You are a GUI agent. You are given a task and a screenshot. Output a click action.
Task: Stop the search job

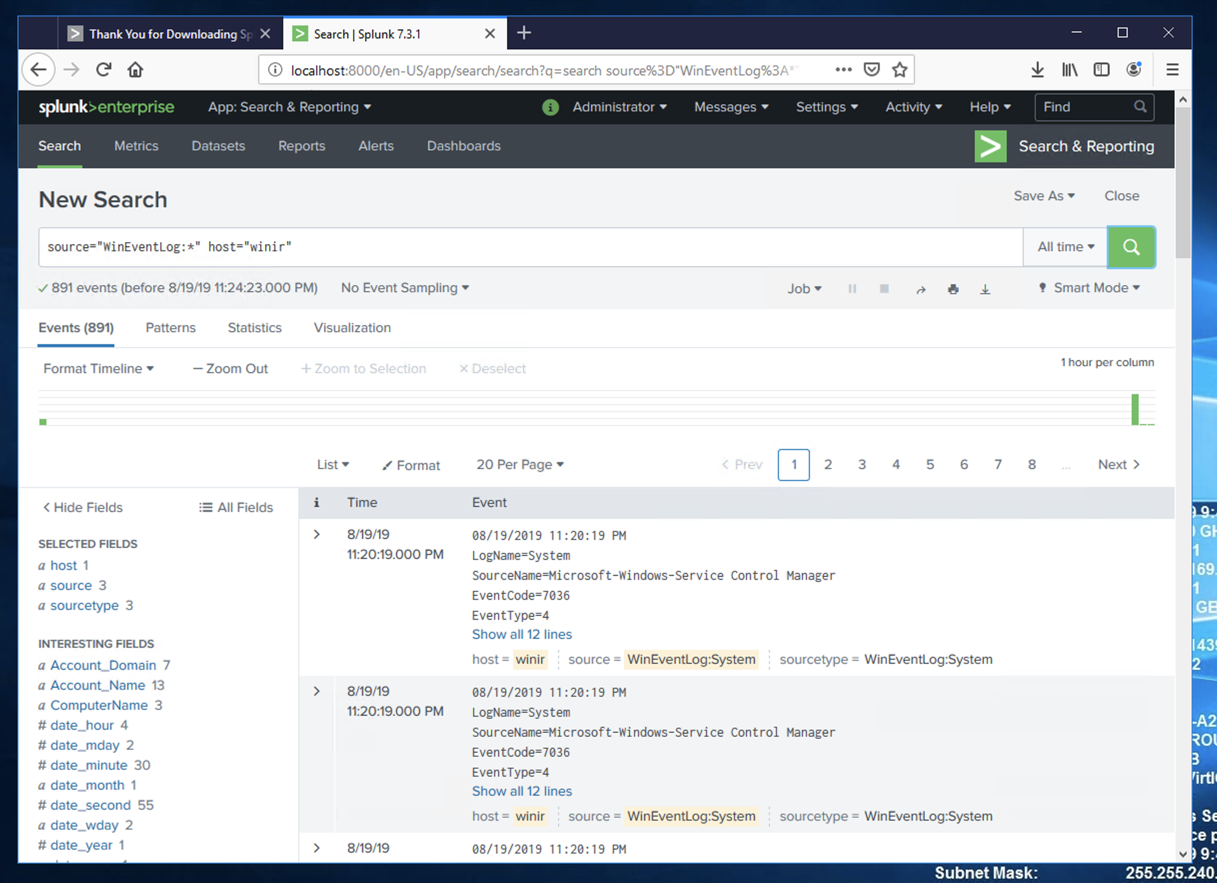(x=884, y=289)
